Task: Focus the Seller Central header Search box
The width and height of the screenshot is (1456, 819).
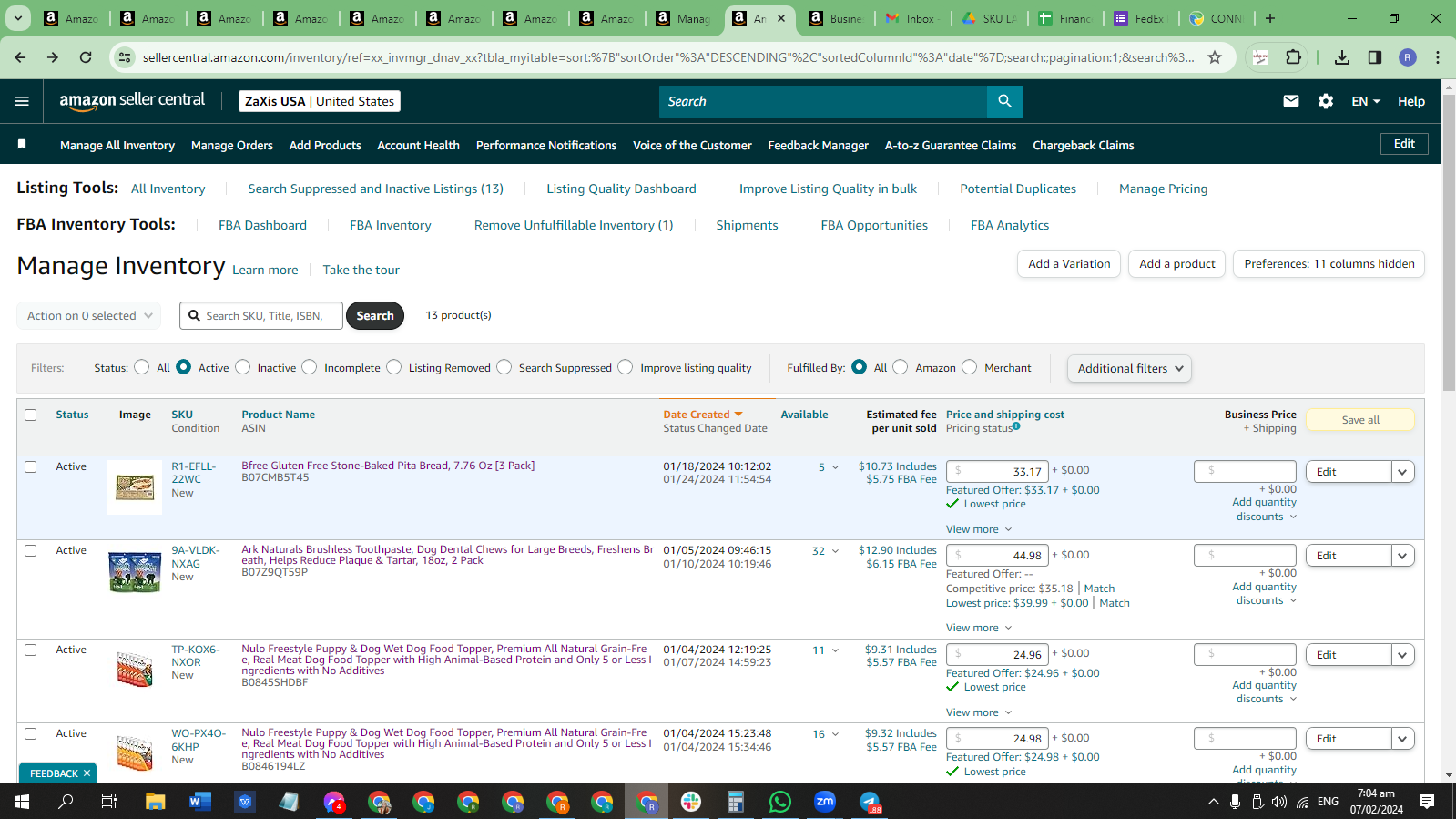Action: [823, 101]
